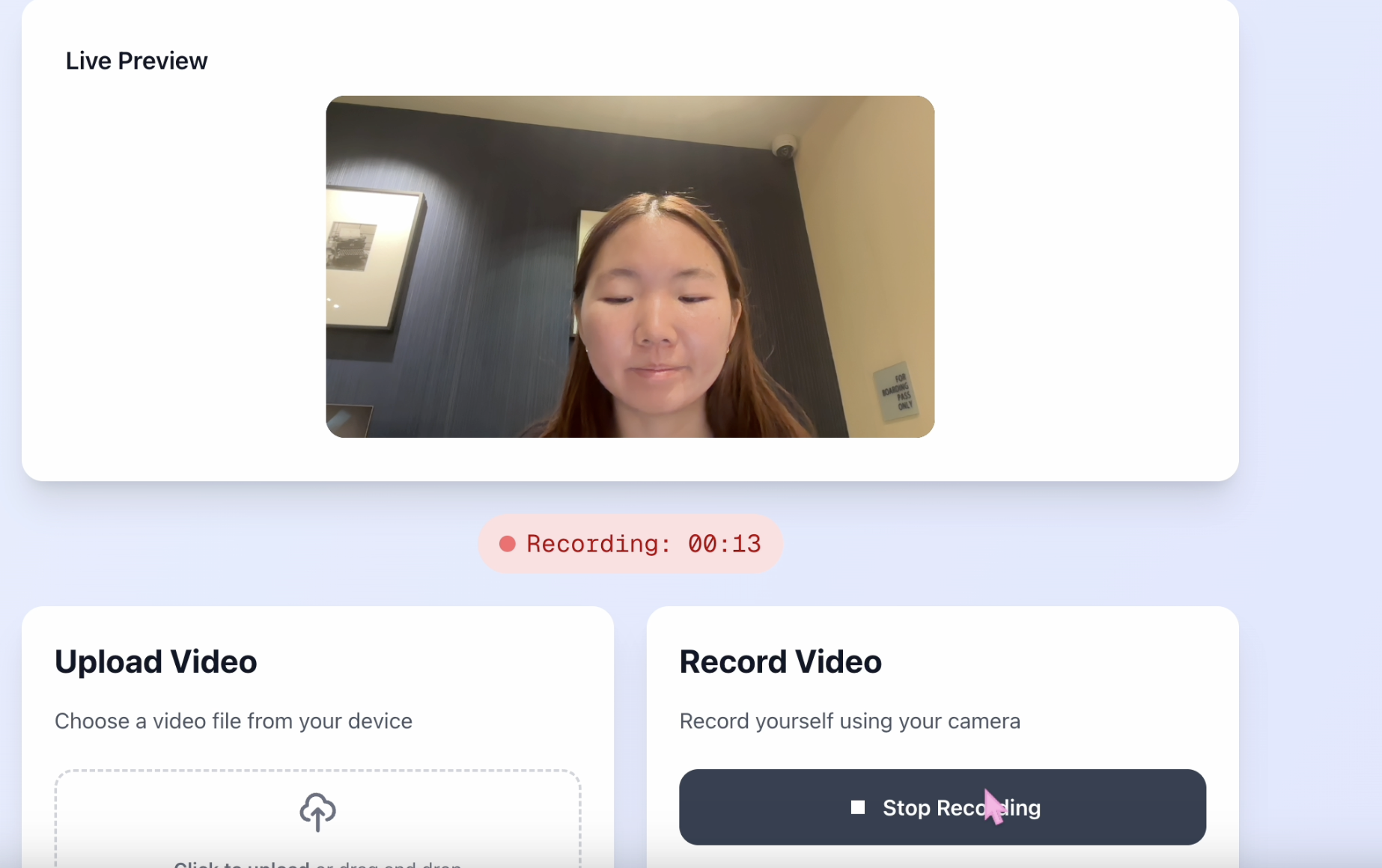Viewport: 1382px width, 868px height.
Task: Click the live preview video feed
Action: pos(630,266)
